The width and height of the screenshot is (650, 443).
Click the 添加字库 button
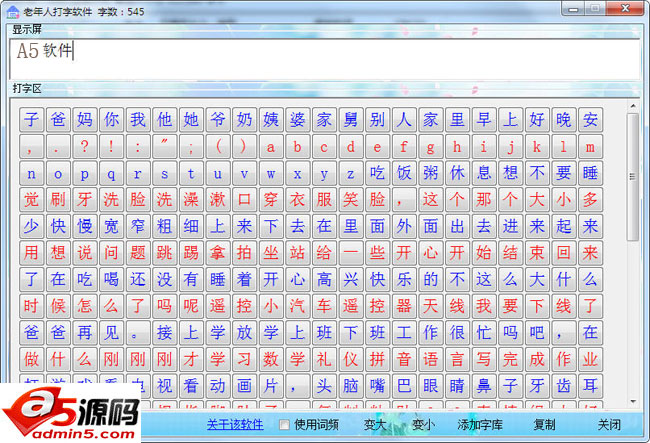[x=479, y=425]
